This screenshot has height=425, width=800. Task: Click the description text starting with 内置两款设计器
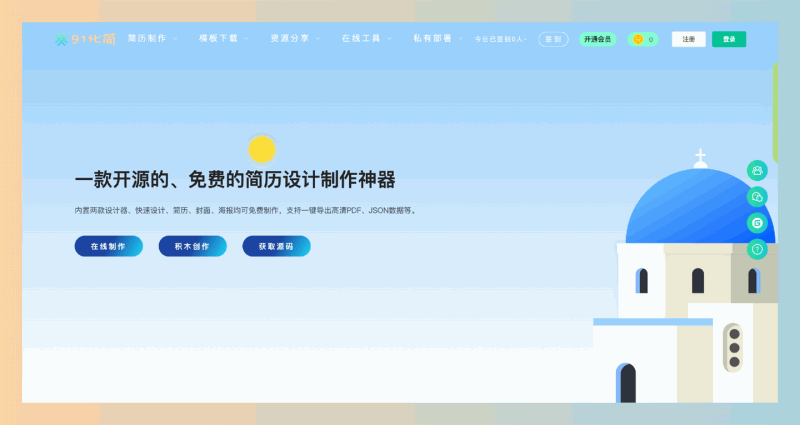[x=245, y=210]
